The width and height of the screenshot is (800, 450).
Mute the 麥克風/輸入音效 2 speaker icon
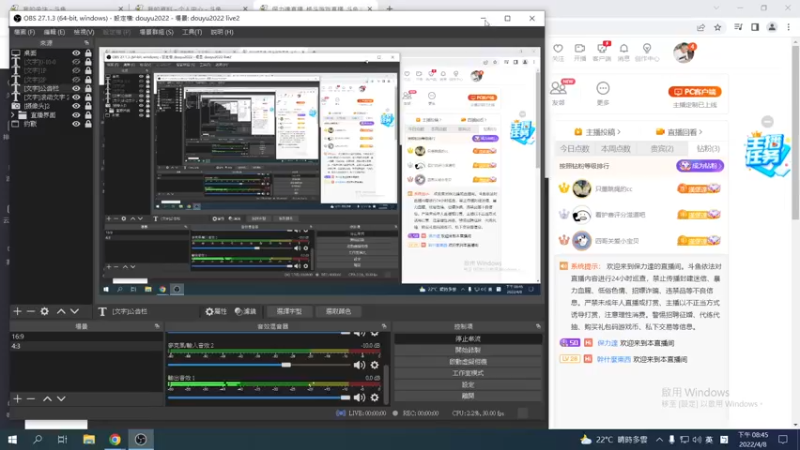click(359, 365)
